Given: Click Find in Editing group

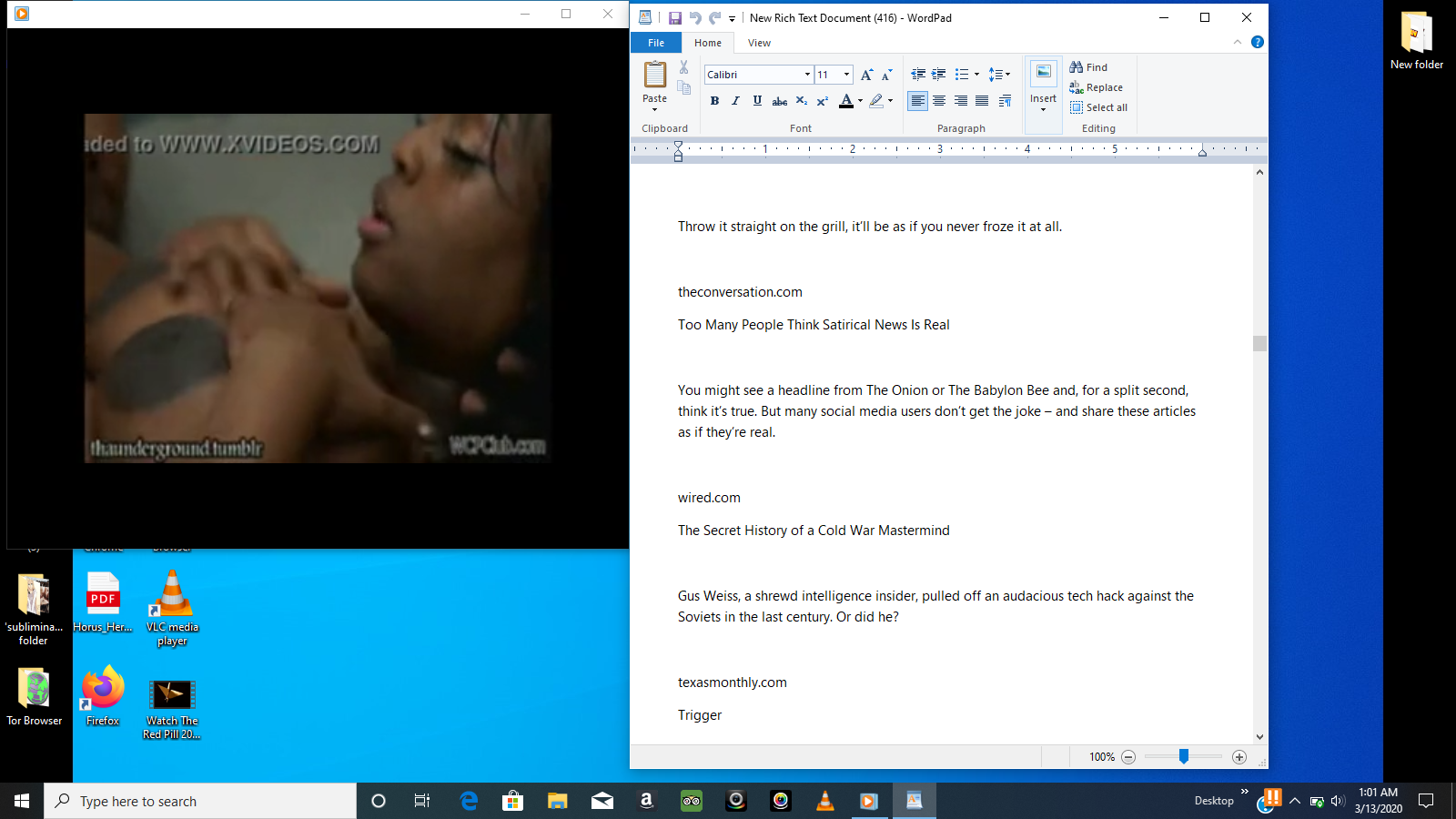Looking at the screenshot, I should pos(1088,67).
